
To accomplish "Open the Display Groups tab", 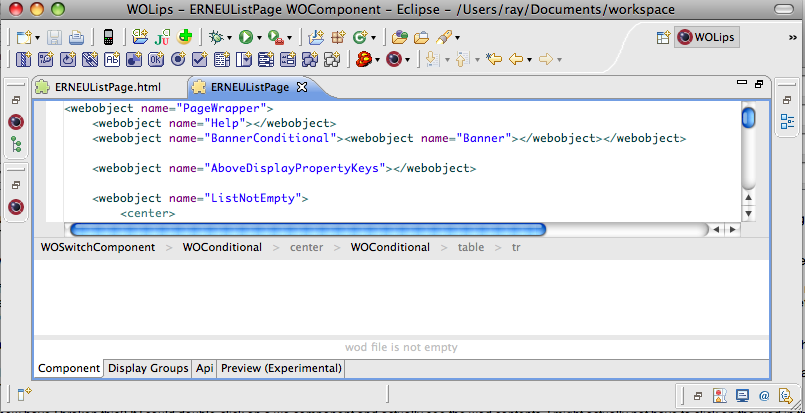I will tap(148, 368).
